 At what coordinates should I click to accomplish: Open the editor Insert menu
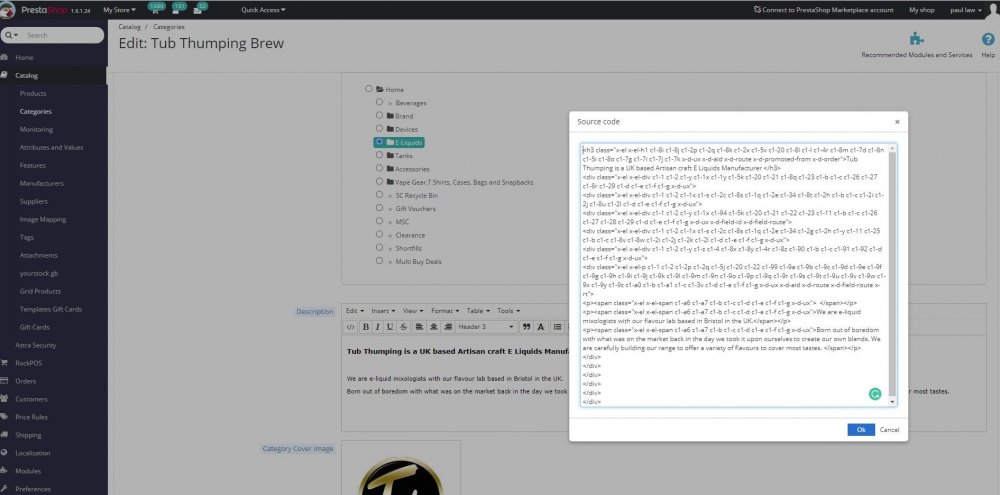point(383,311)
